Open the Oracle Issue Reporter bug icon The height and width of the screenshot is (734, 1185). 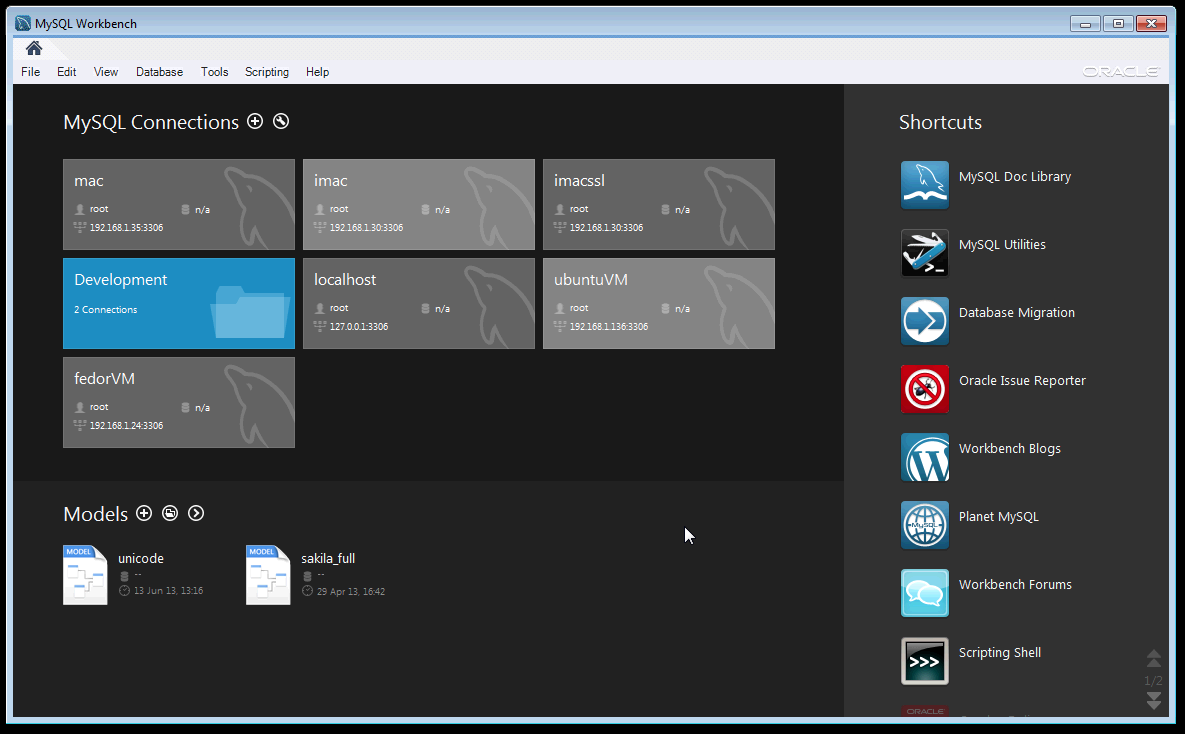point(924,389)
